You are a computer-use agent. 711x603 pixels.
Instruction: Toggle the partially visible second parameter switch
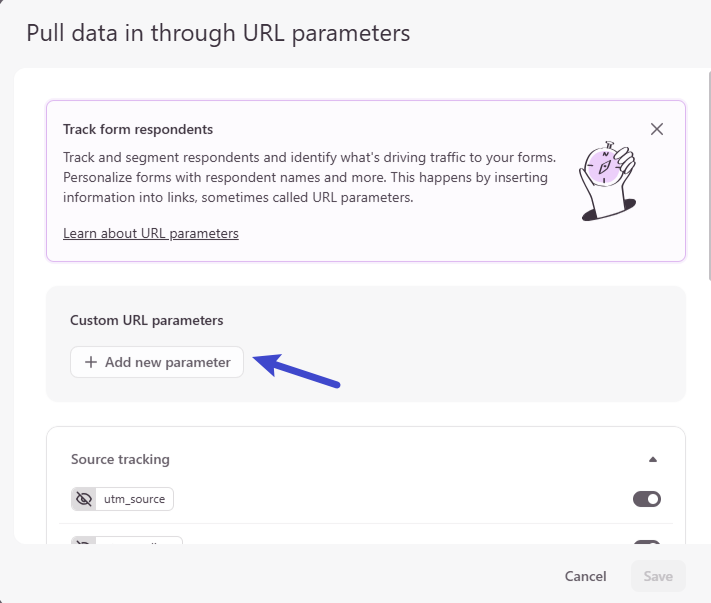coord(647,542)
